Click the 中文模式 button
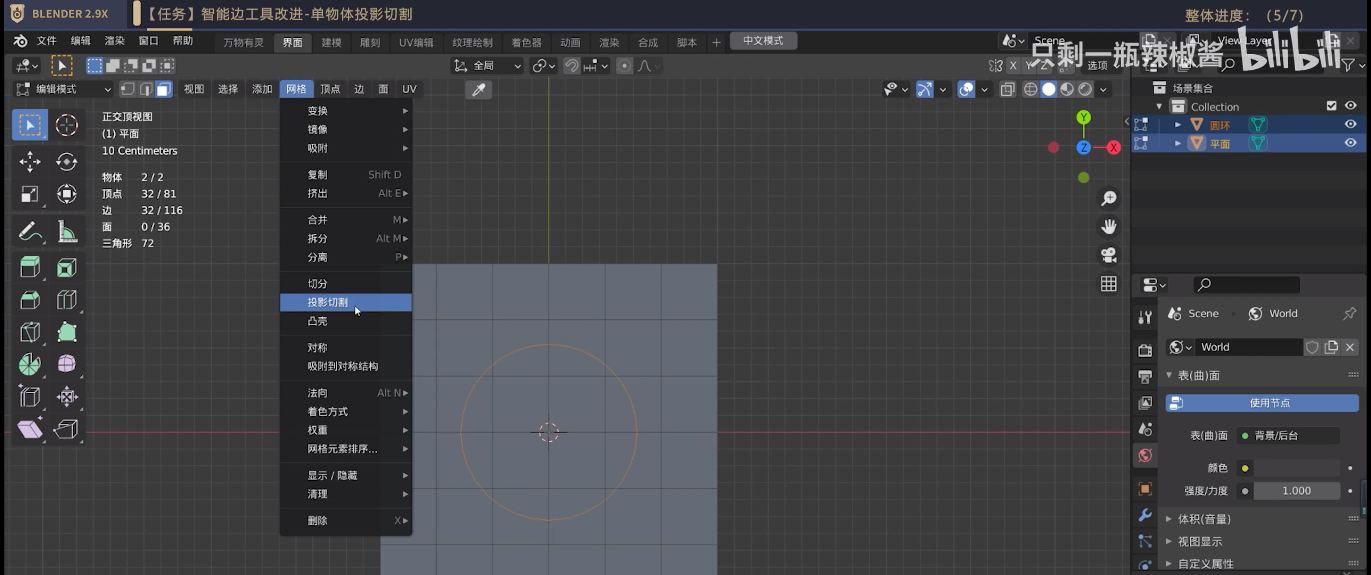The width and height of the screenshot is (1371, 575). (763, 41)
